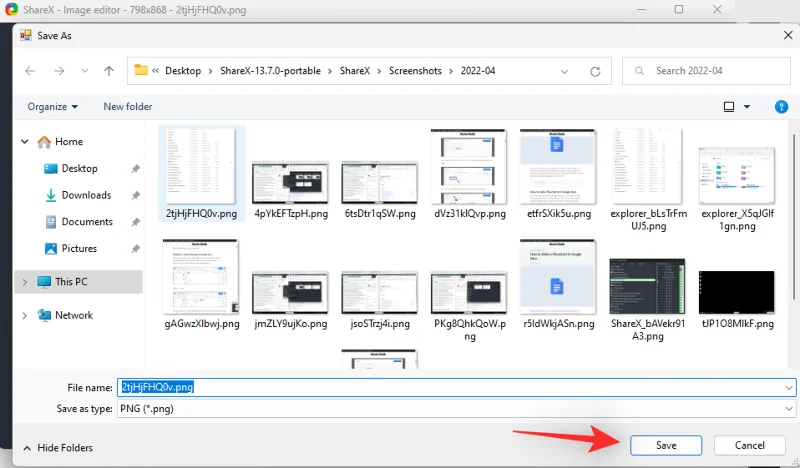Open the Downloads quick access folder

(x=86, y=195)
